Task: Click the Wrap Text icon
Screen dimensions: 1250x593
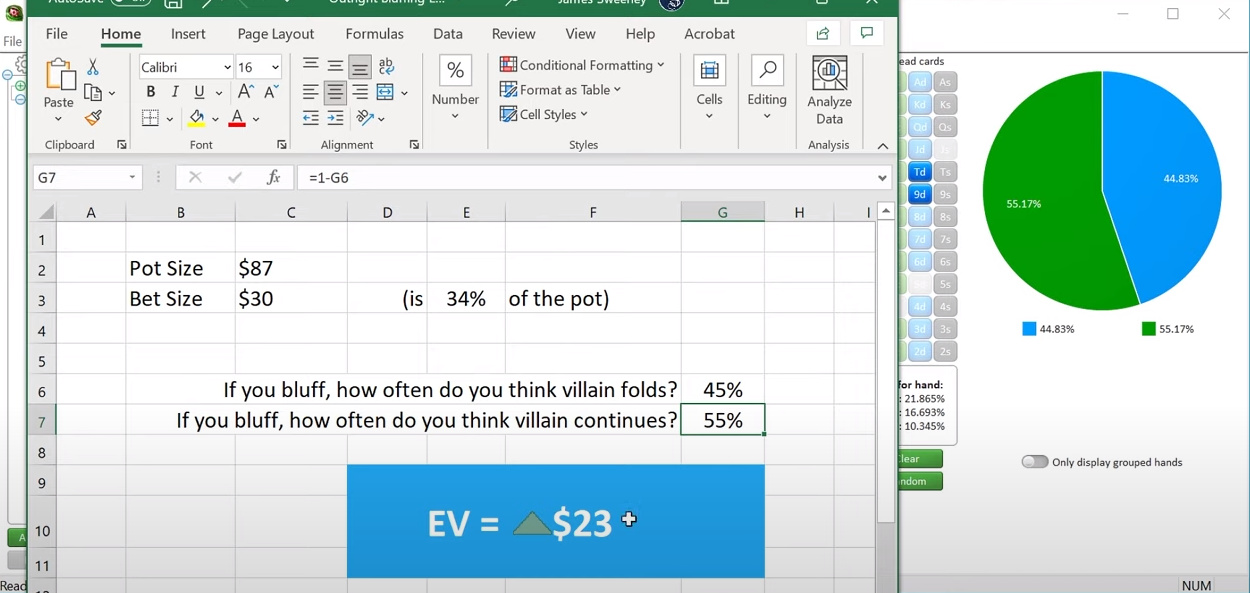Action: click(386, 67)
